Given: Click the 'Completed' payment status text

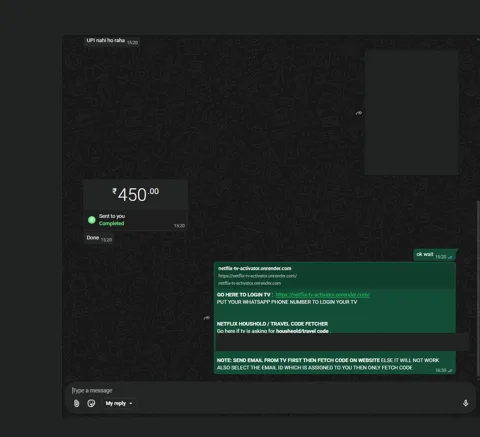Looking at the screenshot, I should [111, 223].
